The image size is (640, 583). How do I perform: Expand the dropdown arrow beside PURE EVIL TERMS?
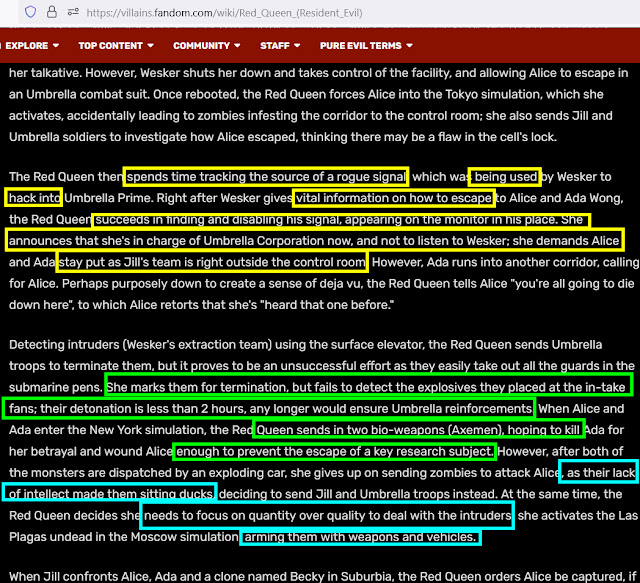click(409, 45)
